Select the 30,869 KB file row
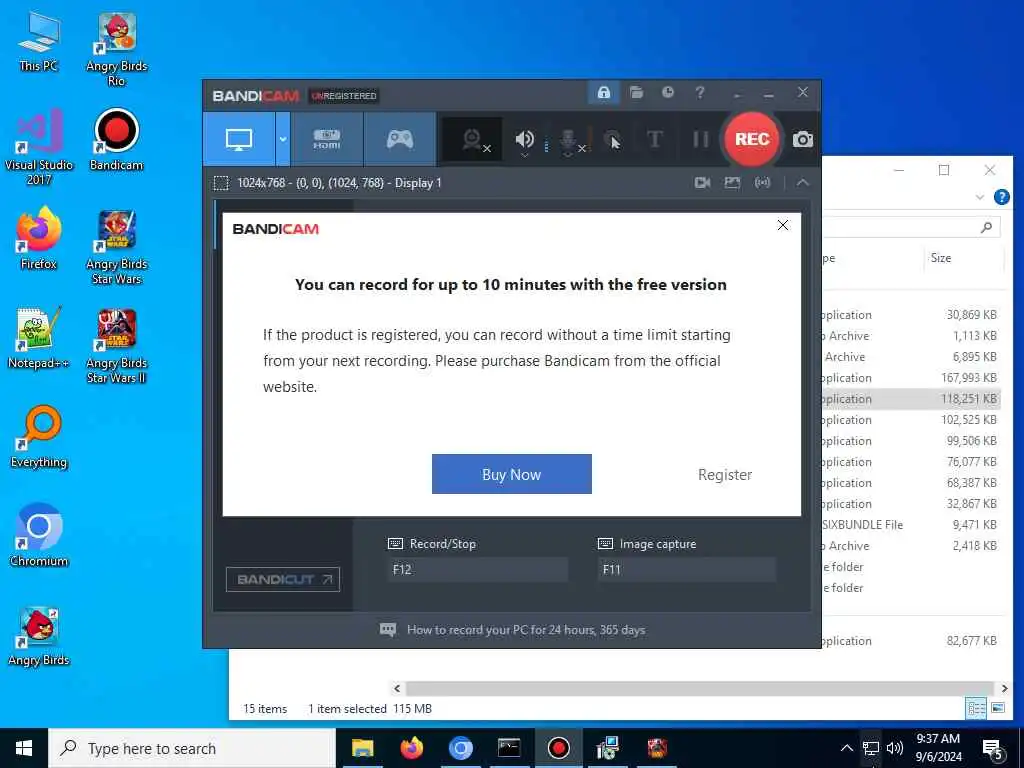This screenshot has width=1024, height=768. (x=911, y=315)
